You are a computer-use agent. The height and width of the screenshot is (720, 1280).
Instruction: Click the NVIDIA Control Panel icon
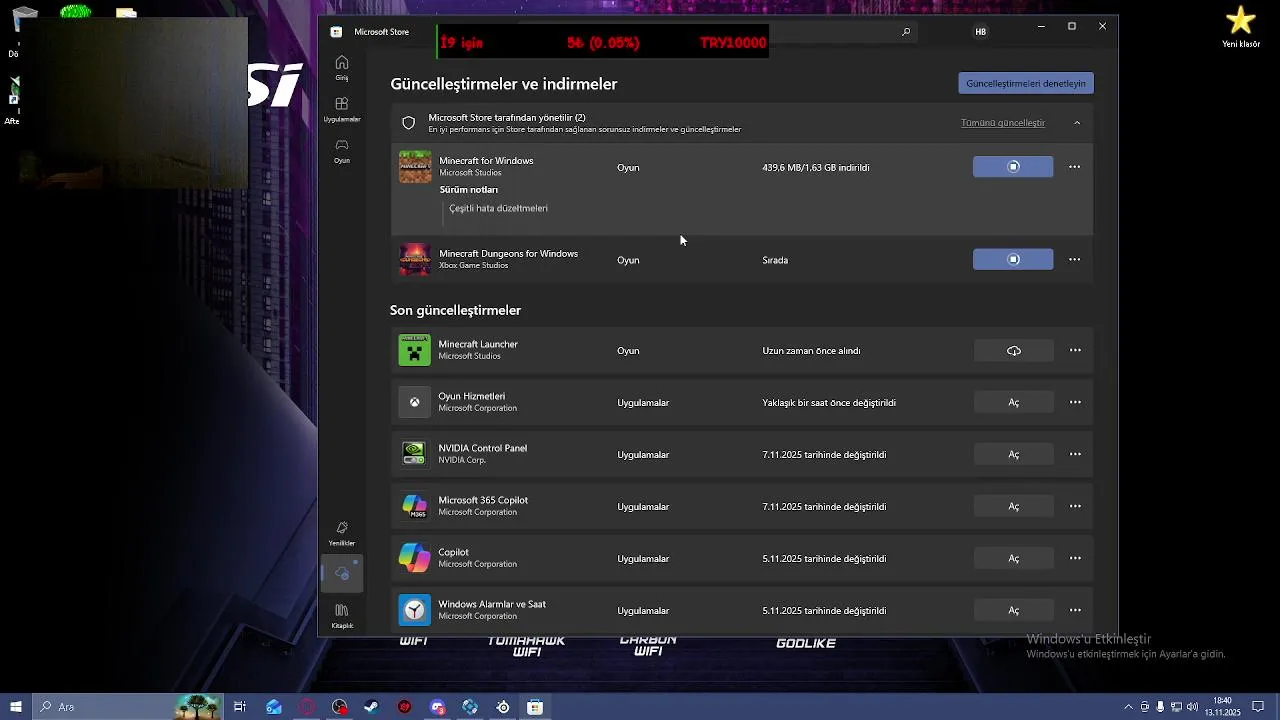tap(415, 455)
